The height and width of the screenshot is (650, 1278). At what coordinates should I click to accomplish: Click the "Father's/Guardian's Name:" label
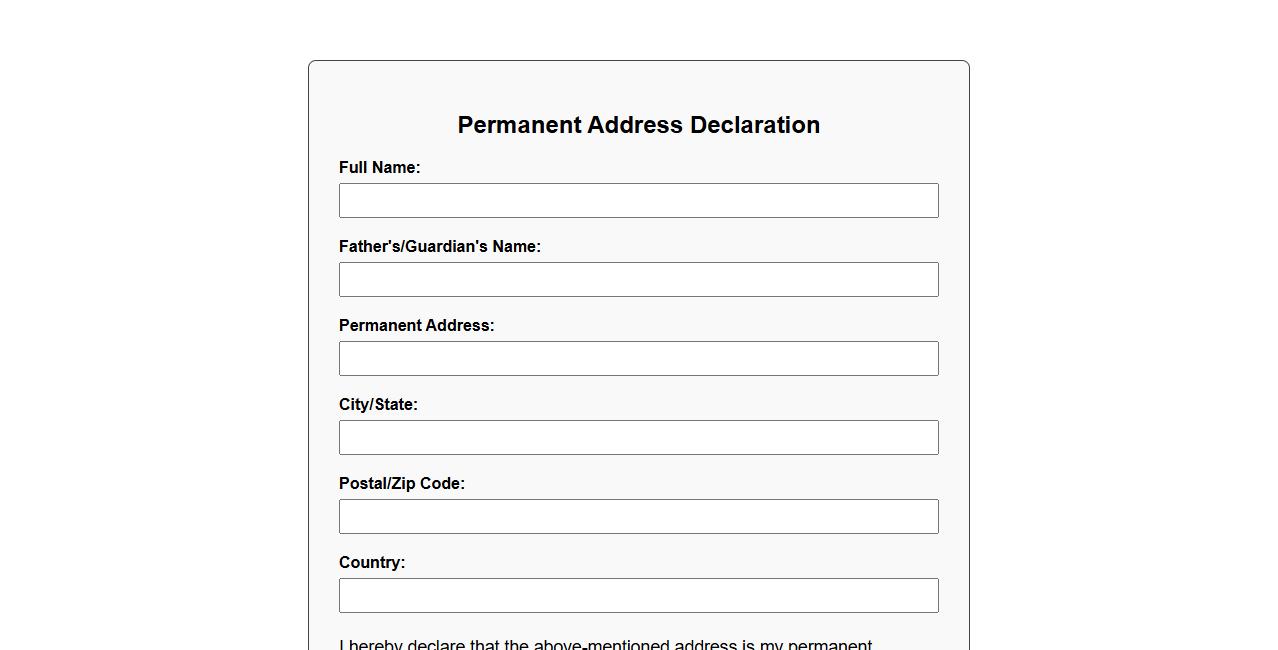[x=439, y=247]
